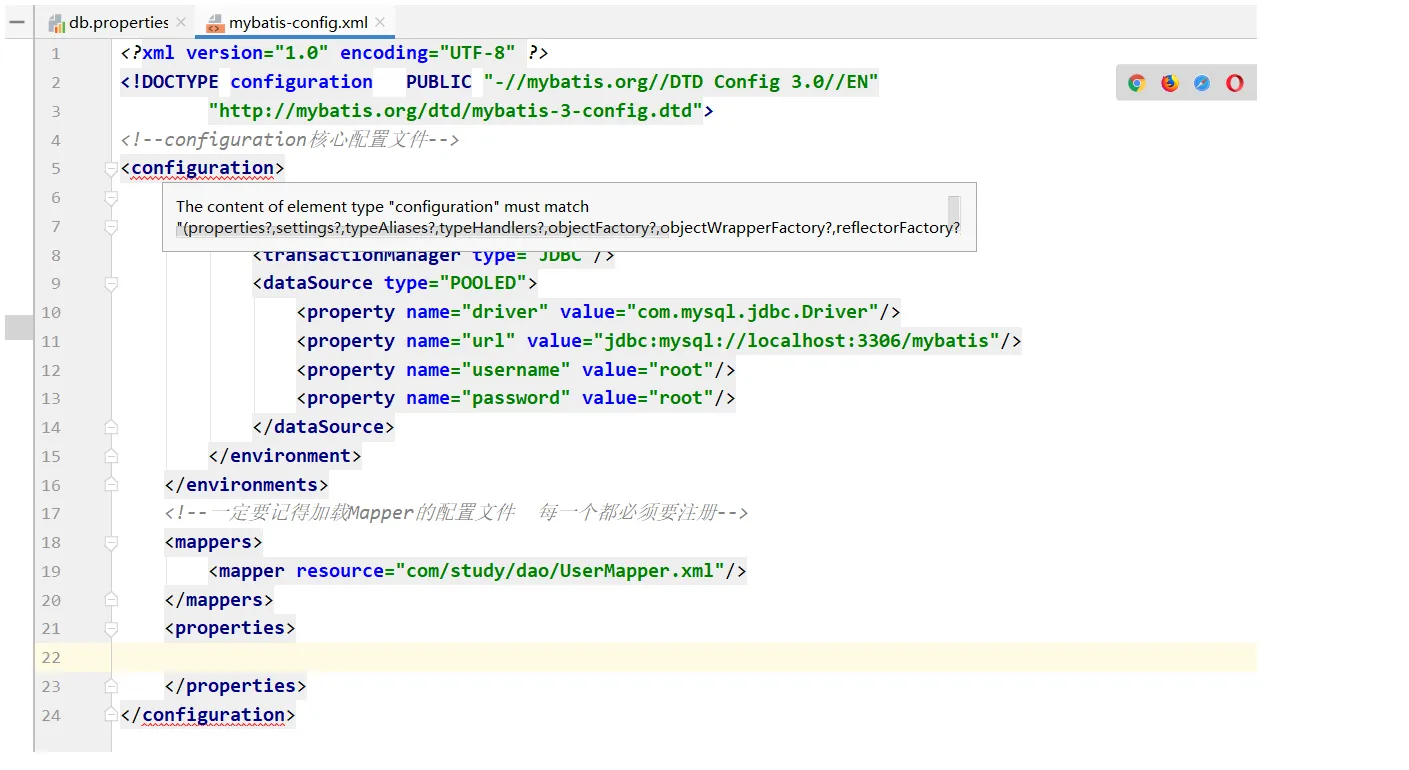
Task: Launch the preview in Opera
Action: click(x=1234, y=83)
